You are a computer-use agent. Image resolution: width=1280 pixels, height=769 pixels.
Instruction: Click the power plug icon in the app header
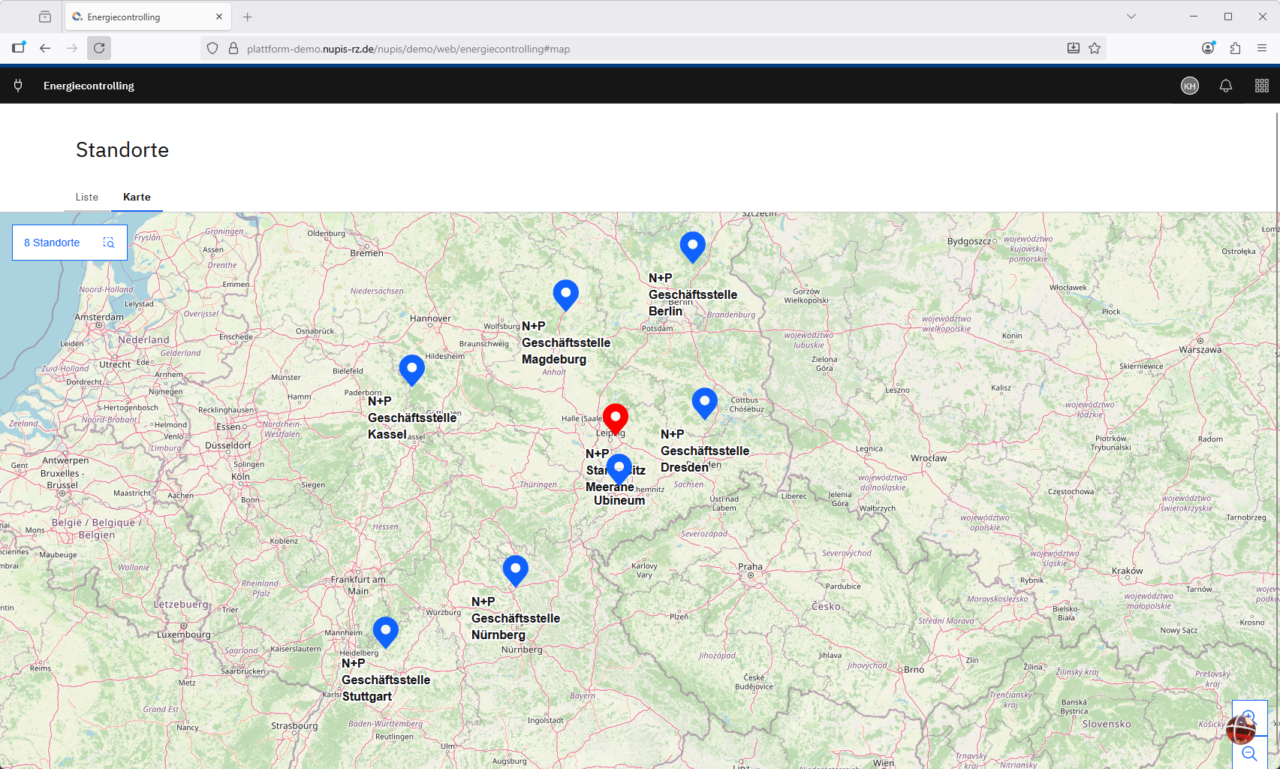pos(18,86)
